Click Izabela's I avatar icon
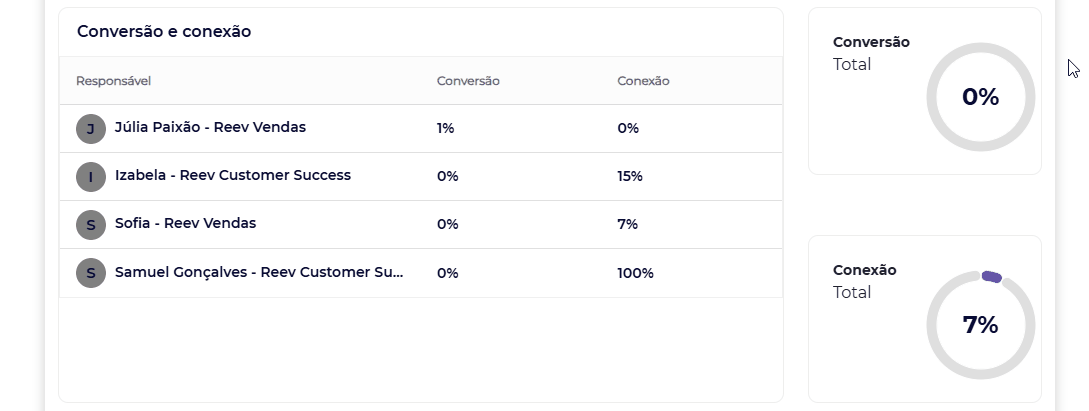 91,177
